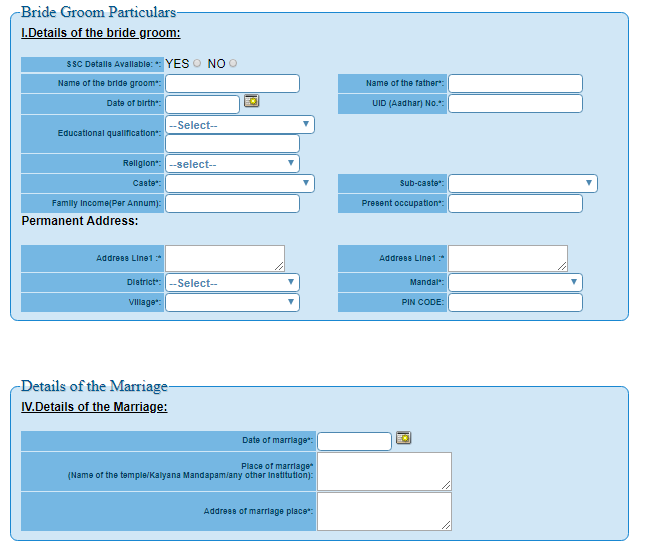Open the Mandal dropdown
This screenshot has height=546, width=650.
(515, 283)
